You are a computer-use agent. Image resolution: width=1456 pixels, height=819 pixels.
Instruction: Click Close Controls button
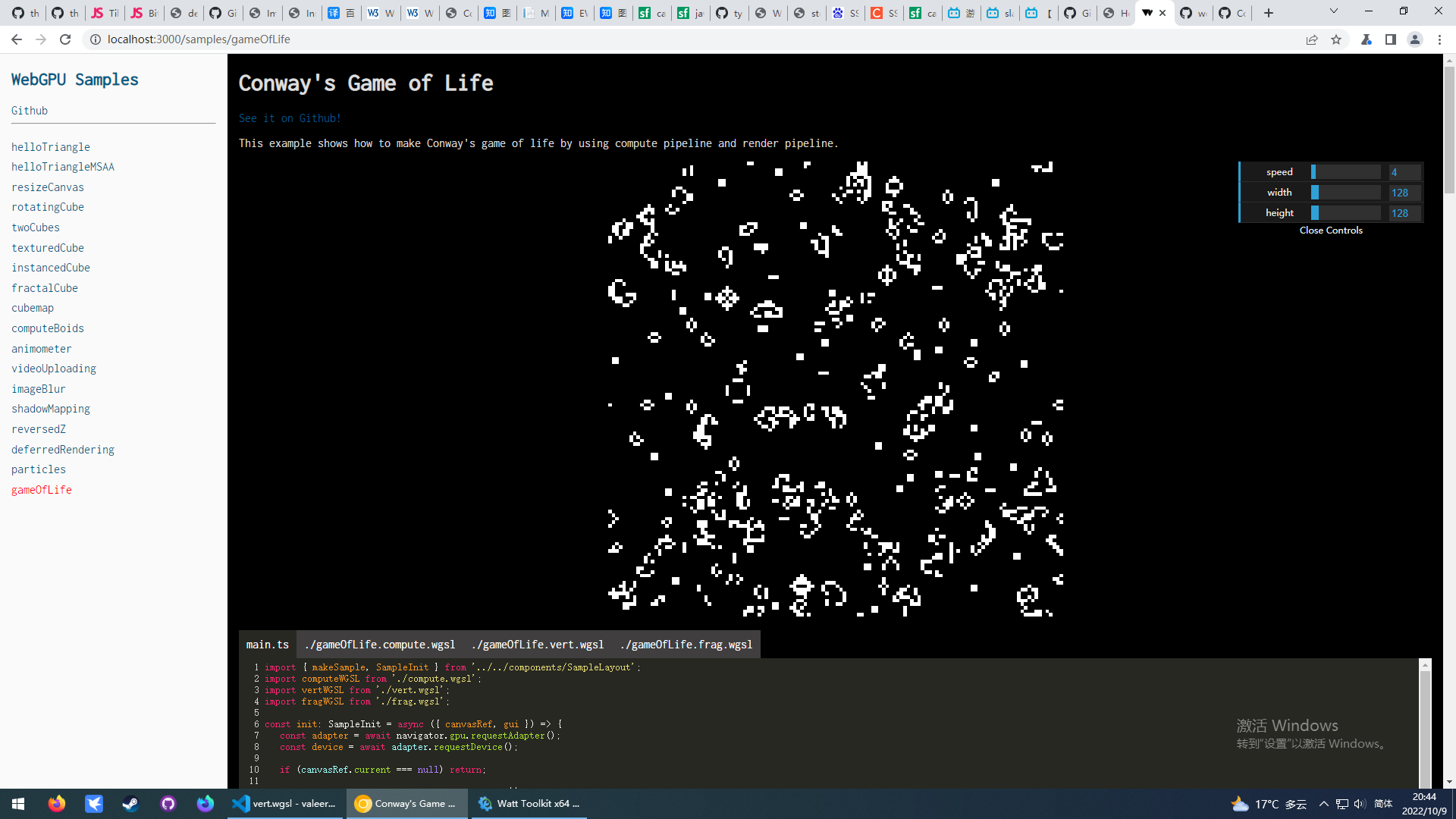coord(1331,231)
